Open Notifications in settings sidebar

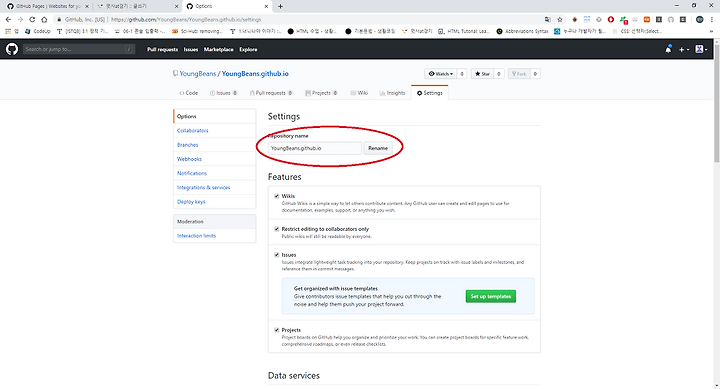[214, 173]
